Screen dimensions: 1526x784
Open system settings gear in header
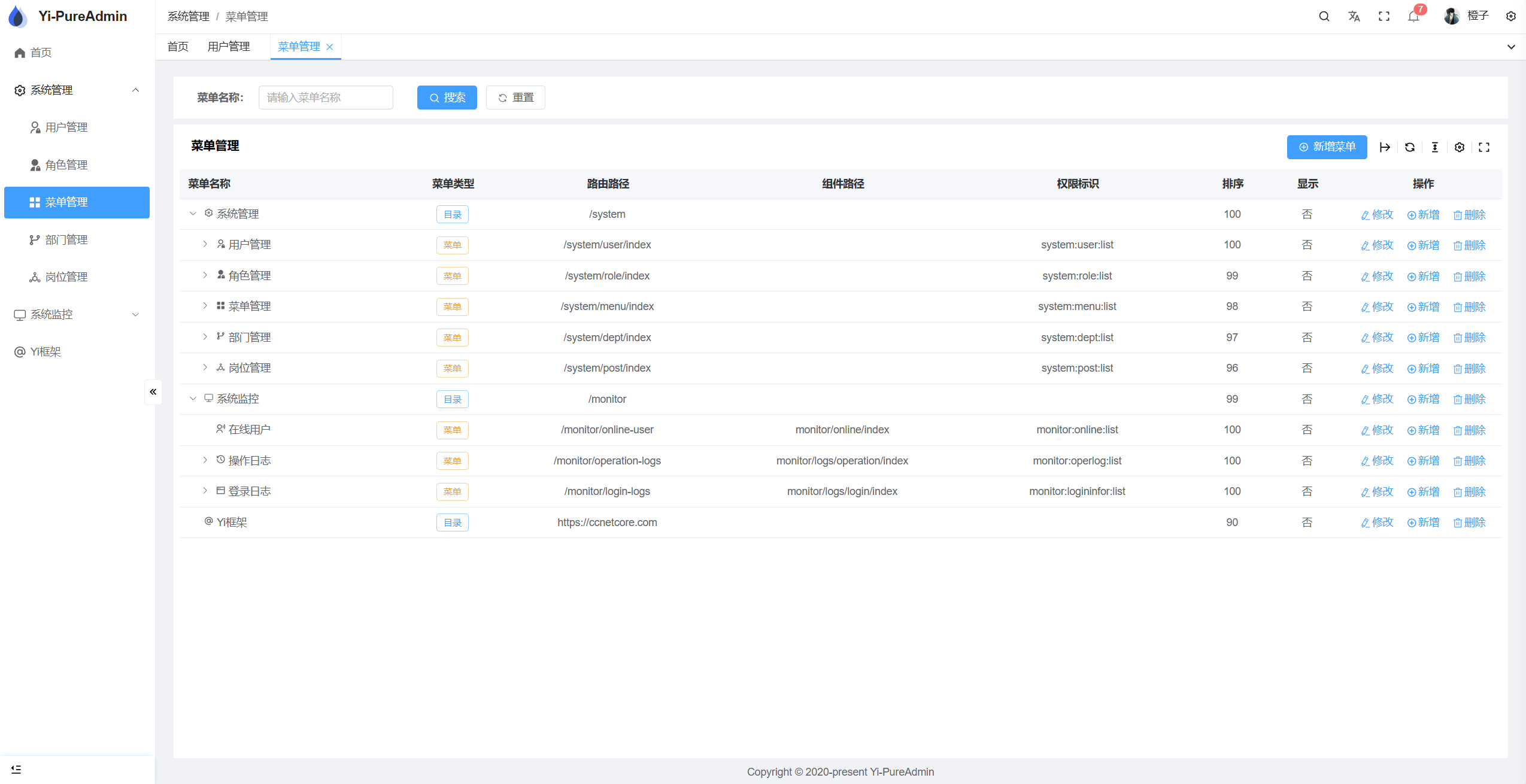pyautogui.click(x=1510, y=16)
